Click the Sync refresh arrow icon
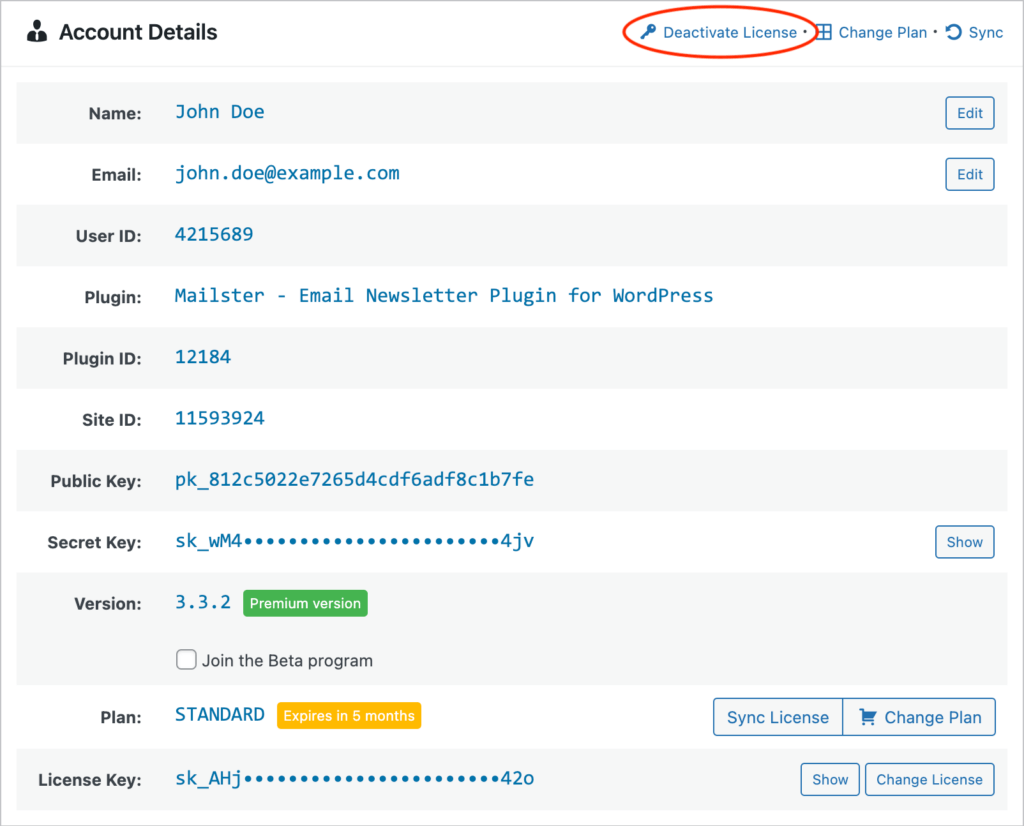Viewport: 1024px width, 826px height. (954, 33)
